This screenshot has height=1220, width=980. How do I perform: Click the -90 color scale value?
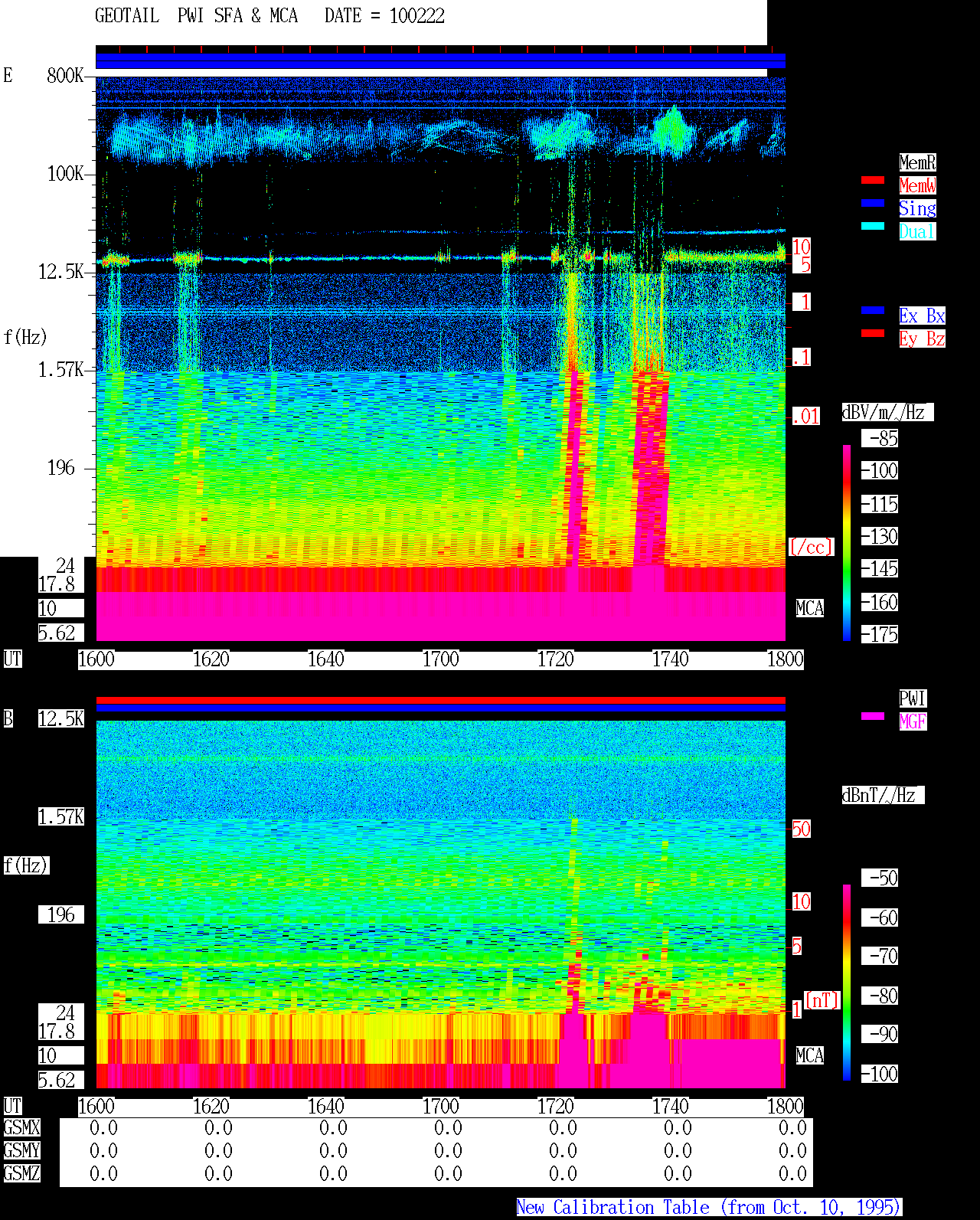coord(880,1034)
